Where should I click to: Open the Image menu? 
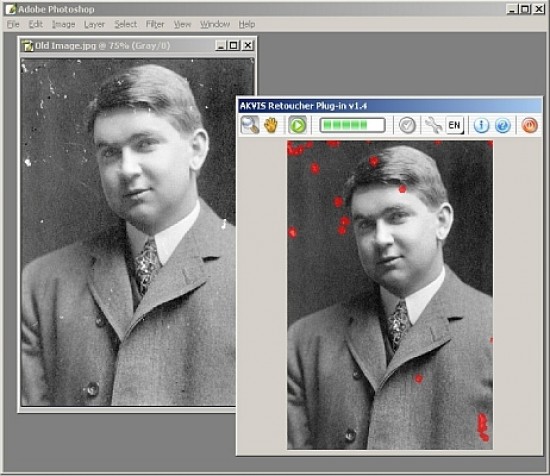(x=63, y=24)
